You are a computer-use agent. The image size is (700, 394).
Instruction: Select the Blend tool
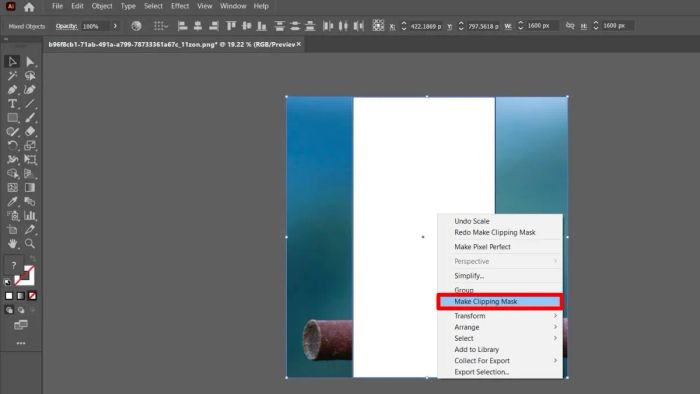click(x=30, y=202)
